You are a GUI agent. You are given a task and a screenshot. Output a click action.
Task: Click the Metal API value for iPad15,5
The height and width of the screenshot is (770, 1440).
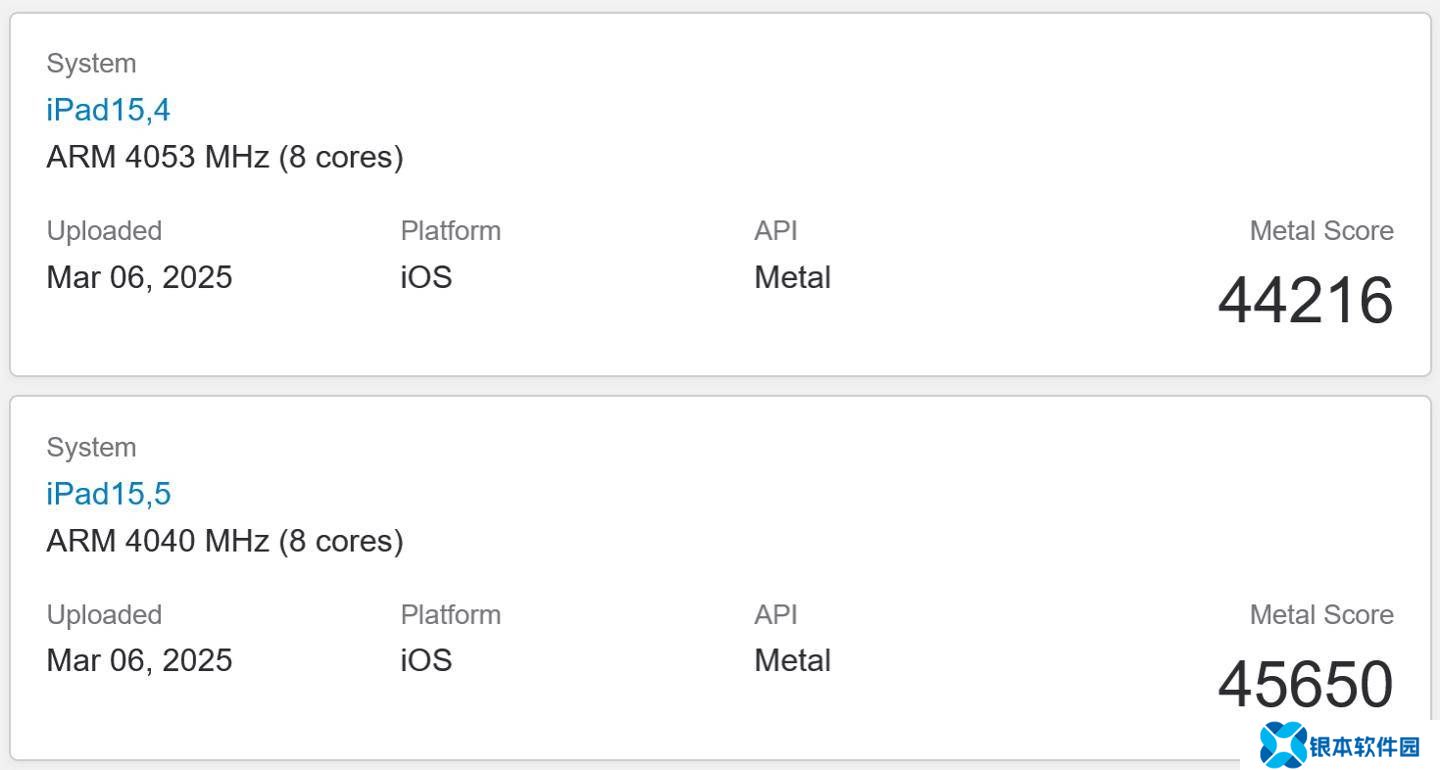(792, 661)
